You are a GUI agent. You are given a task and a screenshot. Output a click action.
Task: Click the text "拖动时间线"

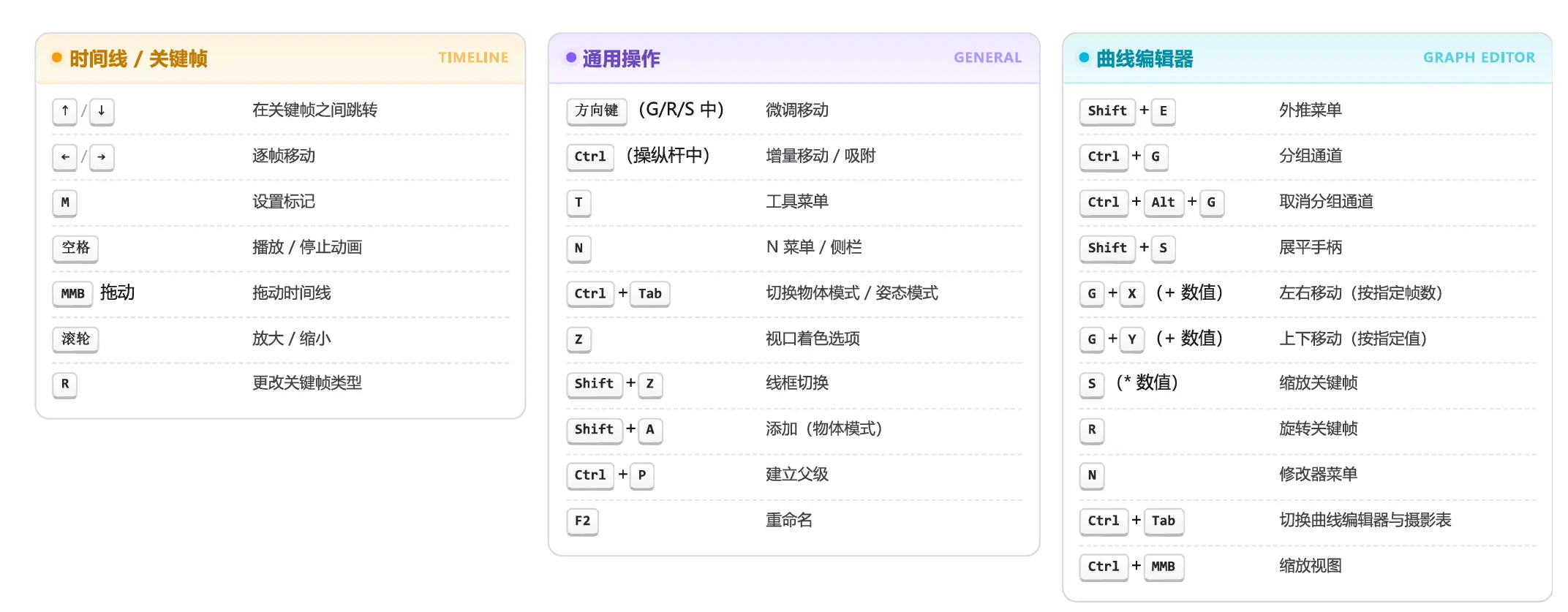coord(292,292)
